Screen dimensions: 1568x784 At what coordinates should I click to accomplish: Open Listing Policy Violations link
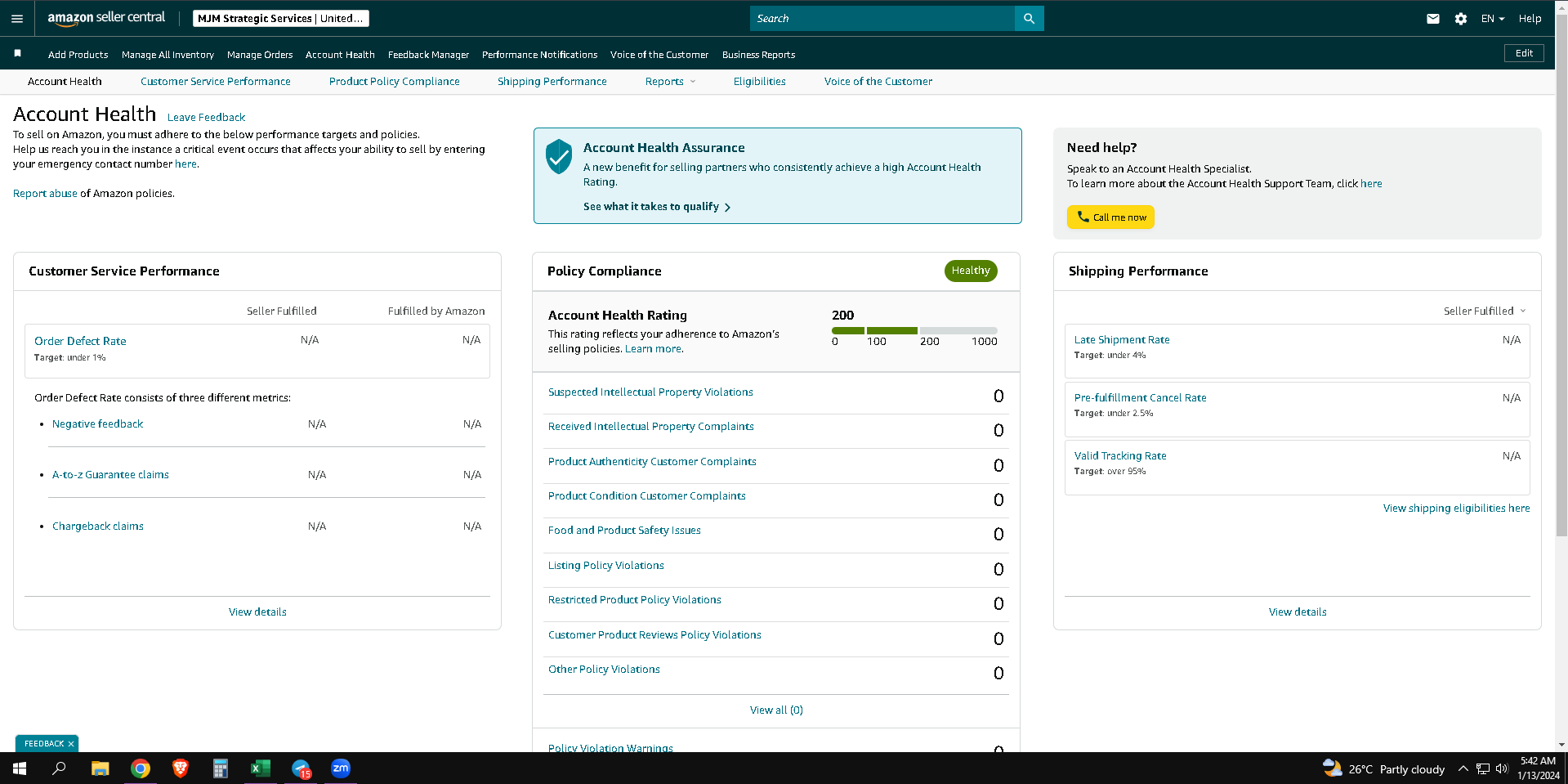605,565
